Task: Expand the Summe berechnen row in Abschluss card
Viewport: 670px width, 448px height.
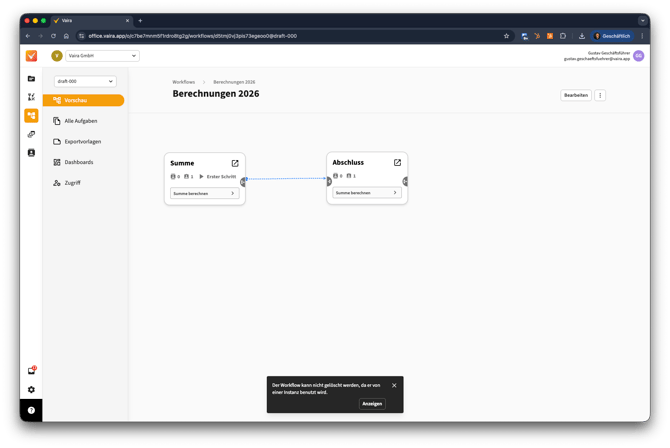Action: tap(367, 193)
